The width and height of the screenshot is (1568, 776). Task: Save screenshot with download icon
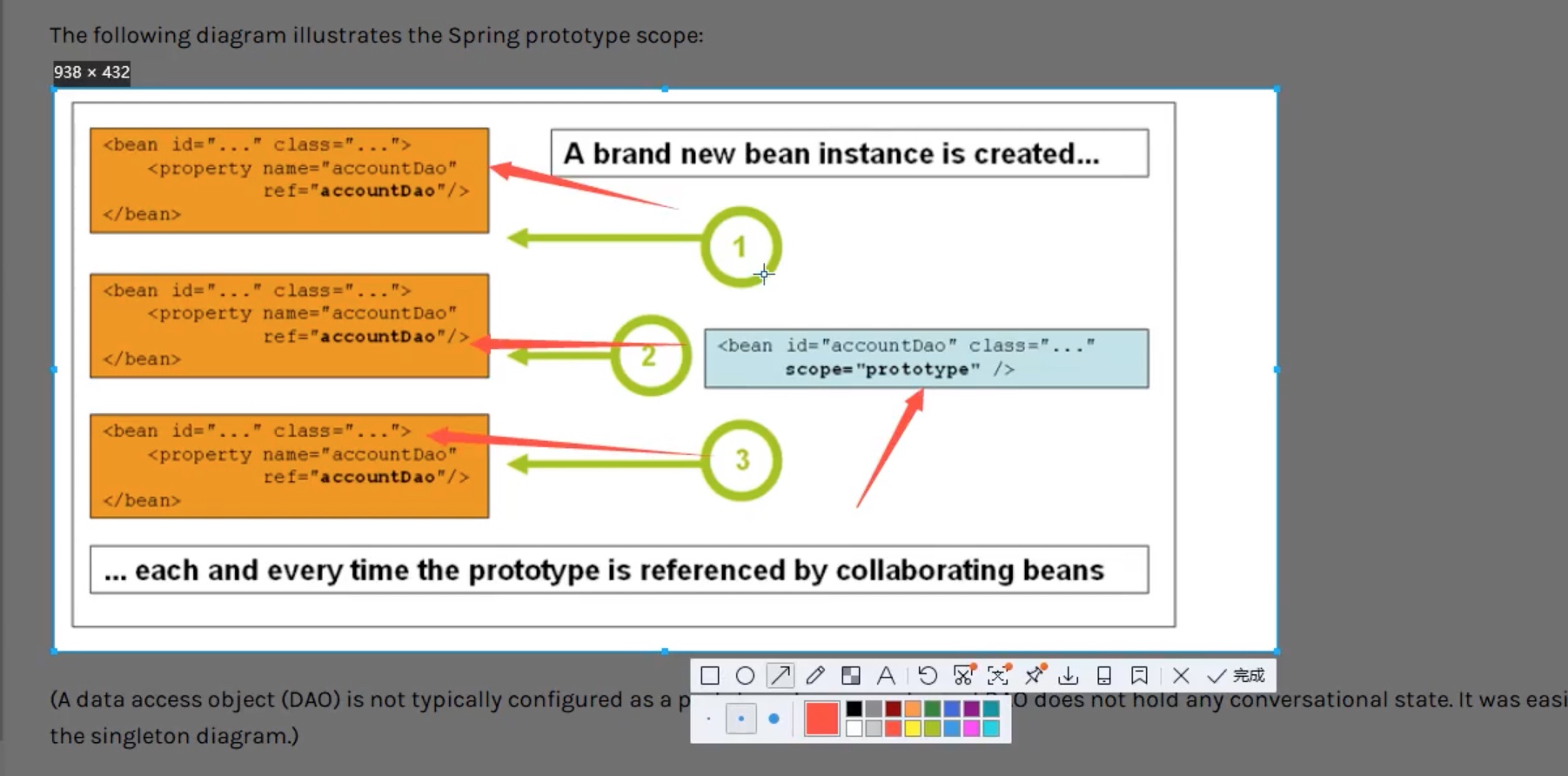1069,676
